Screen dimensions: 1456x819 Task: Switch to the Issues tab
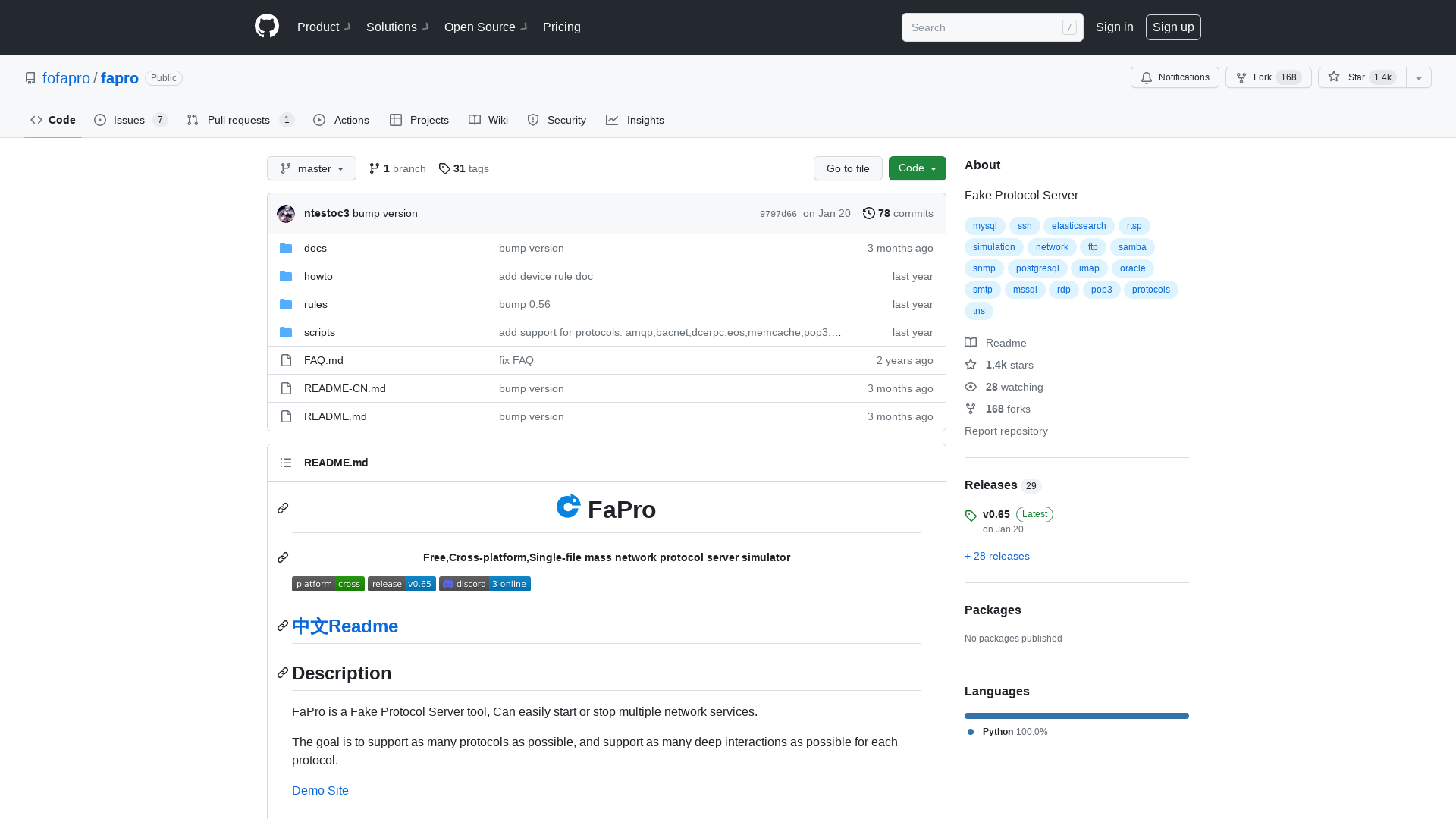[x=130, y=120]
